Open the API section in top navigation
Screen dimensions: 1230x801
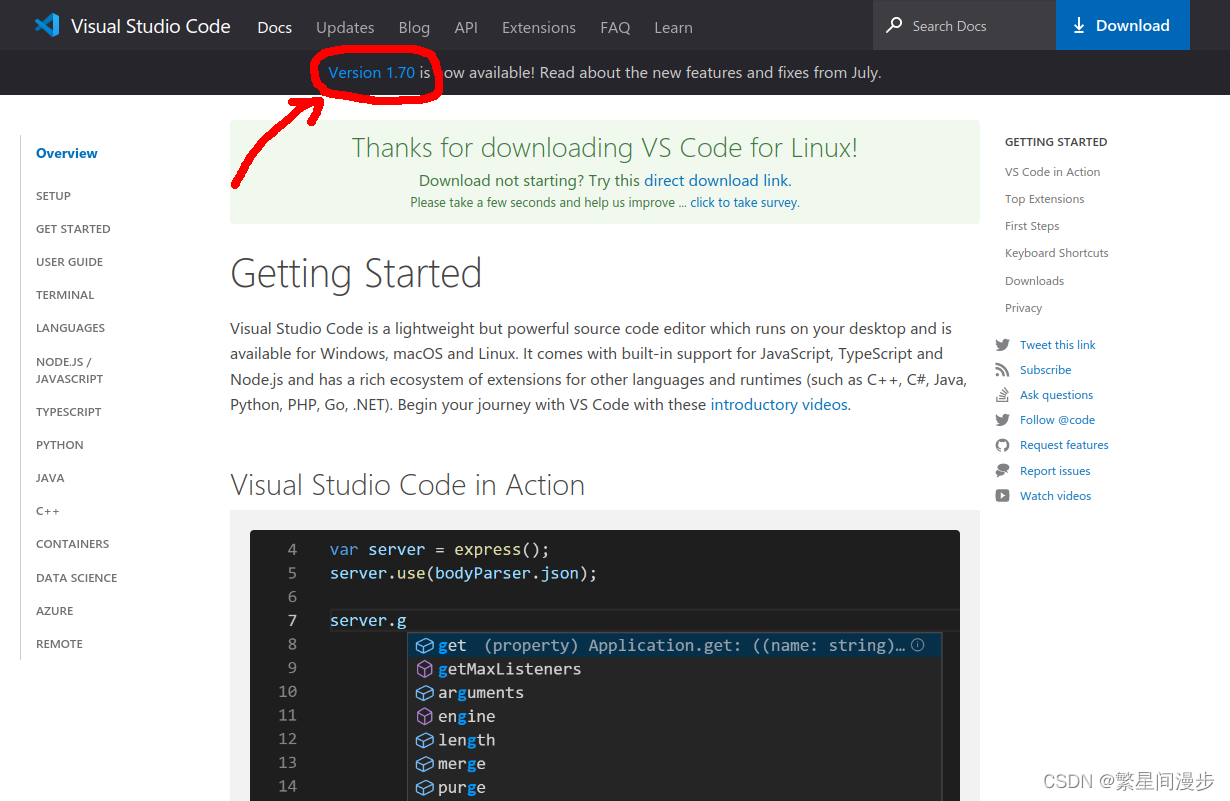[466, 27]
